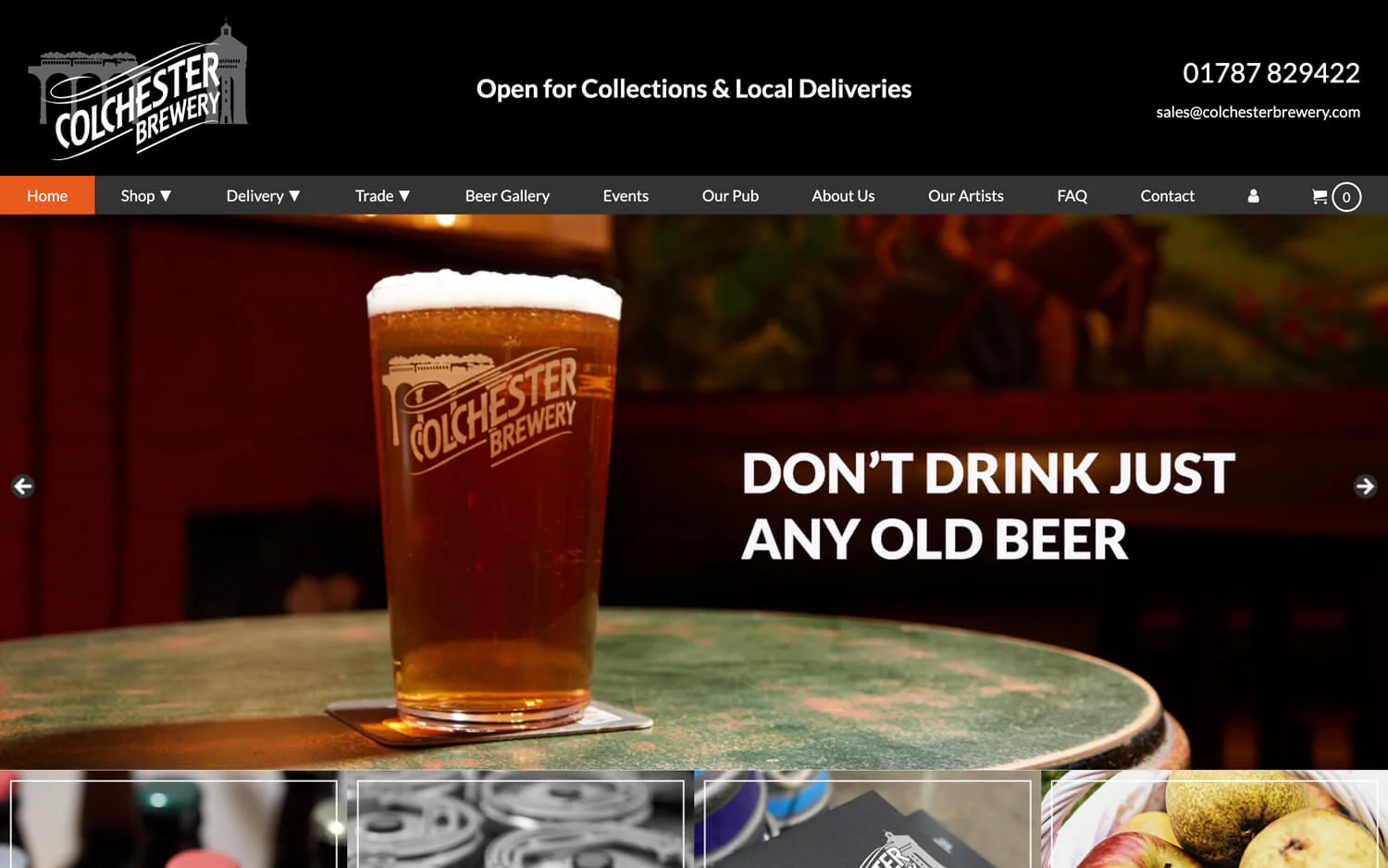The image size is (1388, 868).
Task: Visit the Our Pub page
Action: pos(730,195)
